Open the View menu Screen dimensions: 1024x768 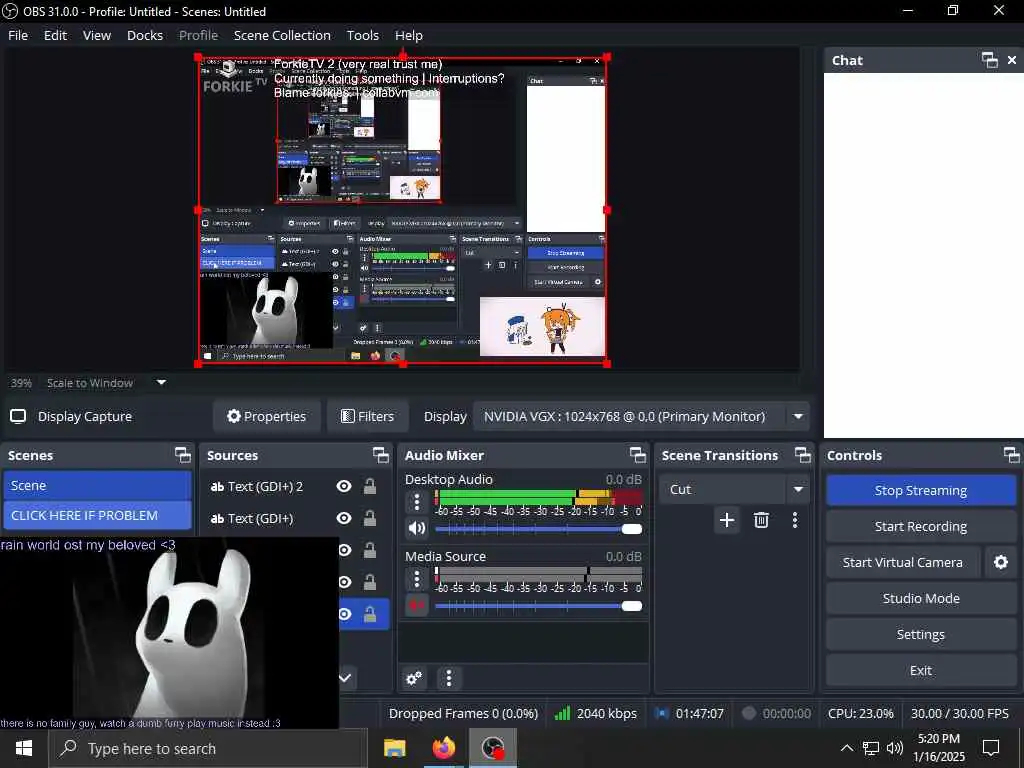(97, 35)
